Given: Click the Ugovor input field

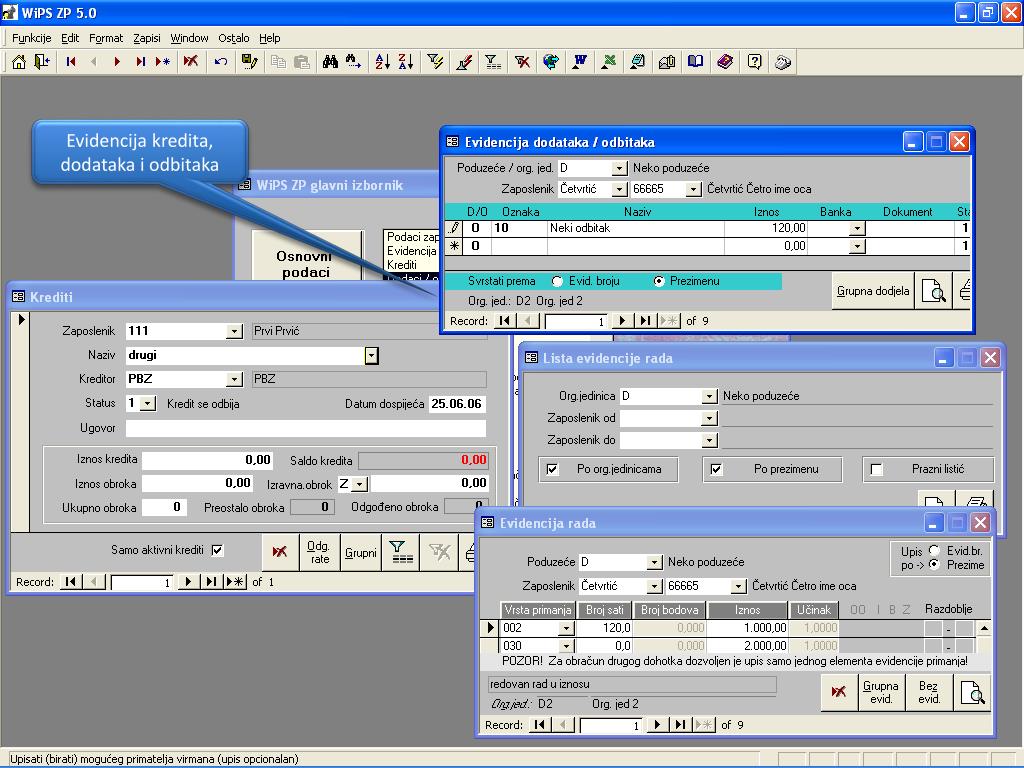Looking at the screenshot, I should pyautogui.click(x=306, y=428).
